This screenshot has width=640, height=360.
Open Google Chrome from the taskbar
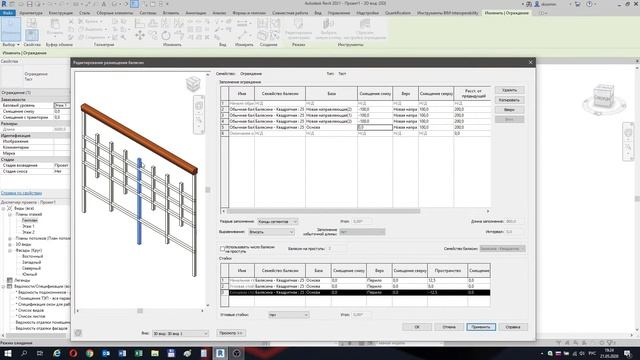coord(89,353)
